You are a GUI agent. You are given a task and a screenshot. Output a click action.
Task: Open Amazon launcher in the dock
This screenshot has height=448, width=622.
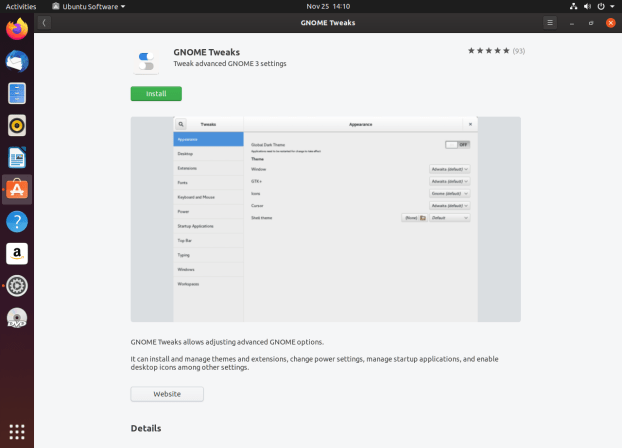click(x=17, y=254)
